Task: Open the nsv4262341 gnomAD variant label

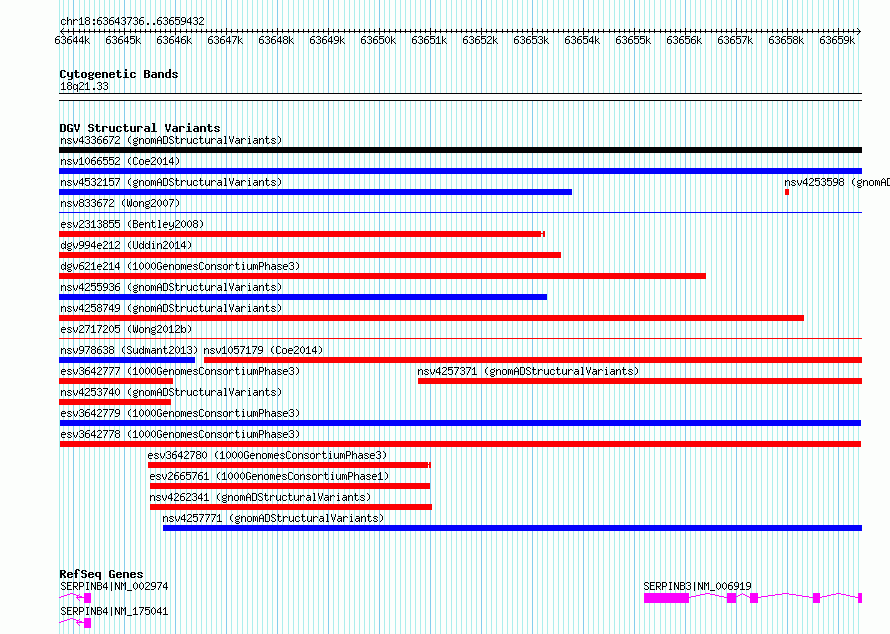Action: point(260,497)
